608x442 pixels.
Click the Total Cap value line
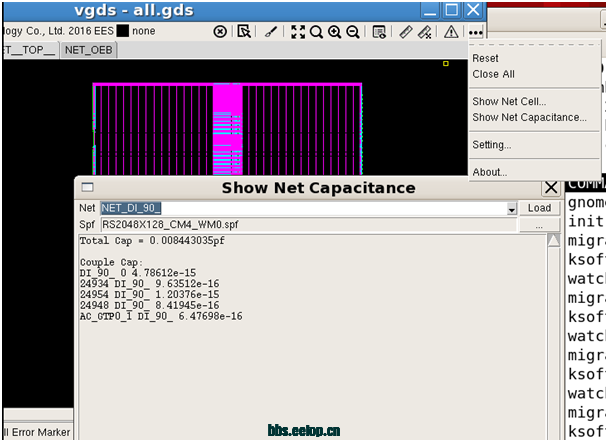point(152,241)
